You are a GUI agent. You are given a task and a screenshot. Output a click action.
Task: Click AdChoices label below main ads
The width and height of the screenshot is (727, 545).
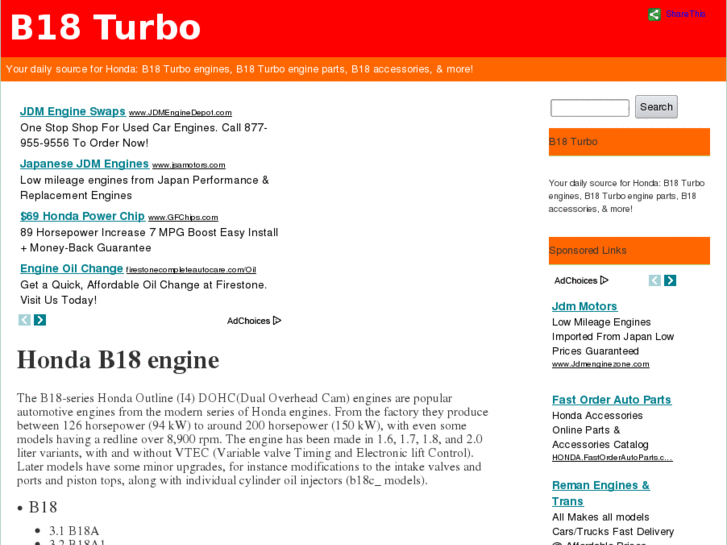[248, 321]
